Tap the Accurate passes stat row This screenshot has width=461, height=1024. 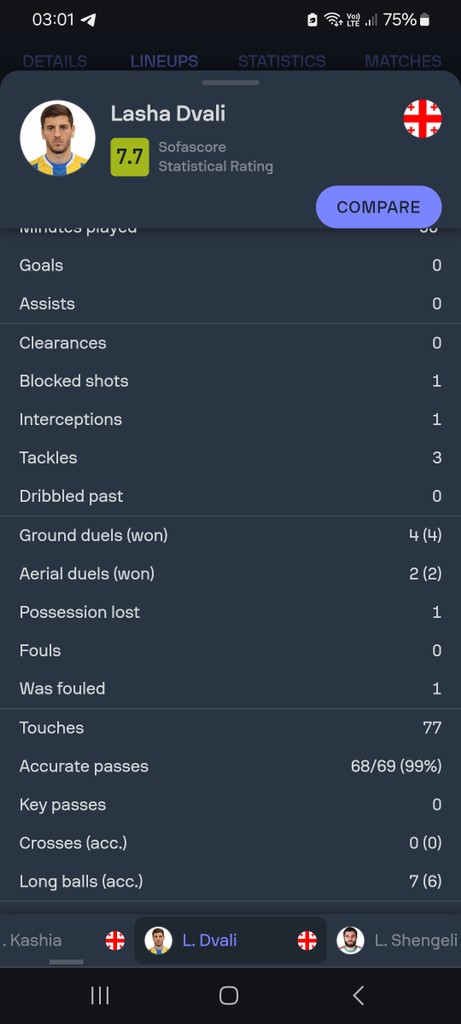coord(230,766)
